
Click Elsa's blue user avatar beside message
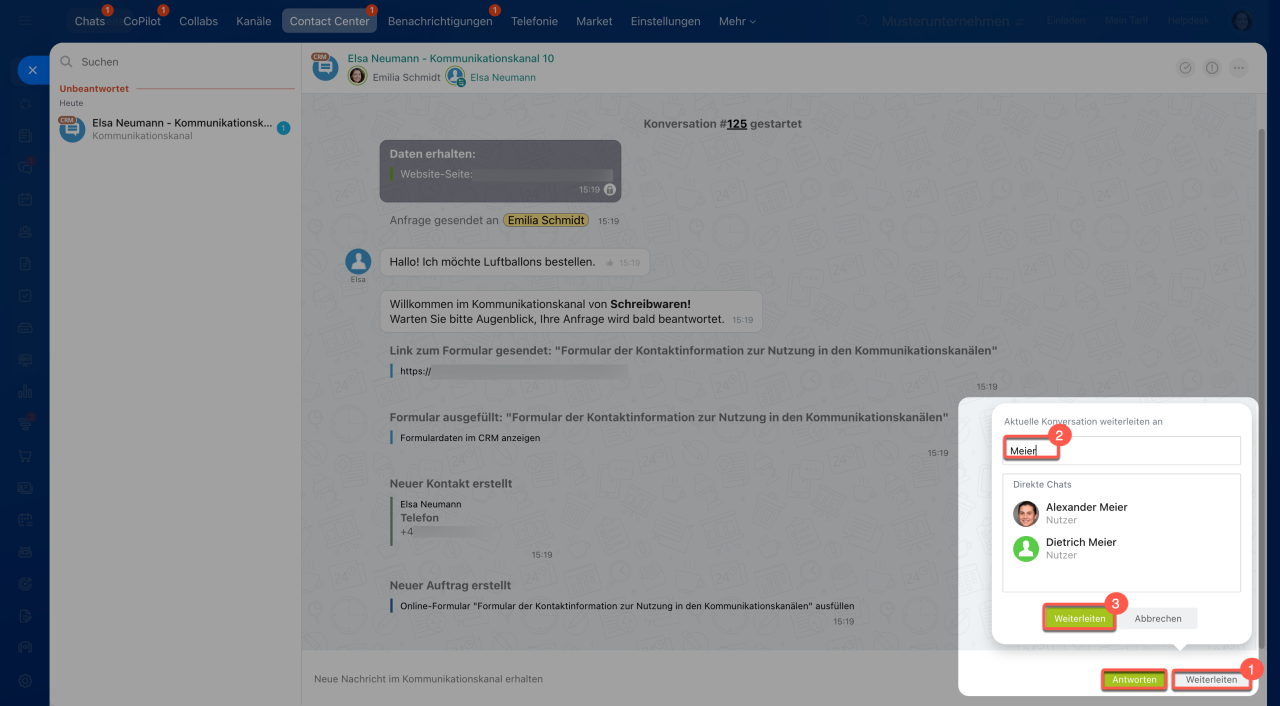point(358,262)
